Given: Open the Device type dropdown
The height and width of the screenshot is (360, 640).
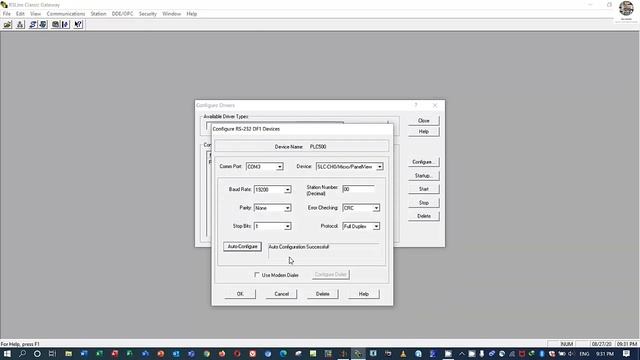Looking at the screenshot, I should pyautogui.click(x=380, y=167).
